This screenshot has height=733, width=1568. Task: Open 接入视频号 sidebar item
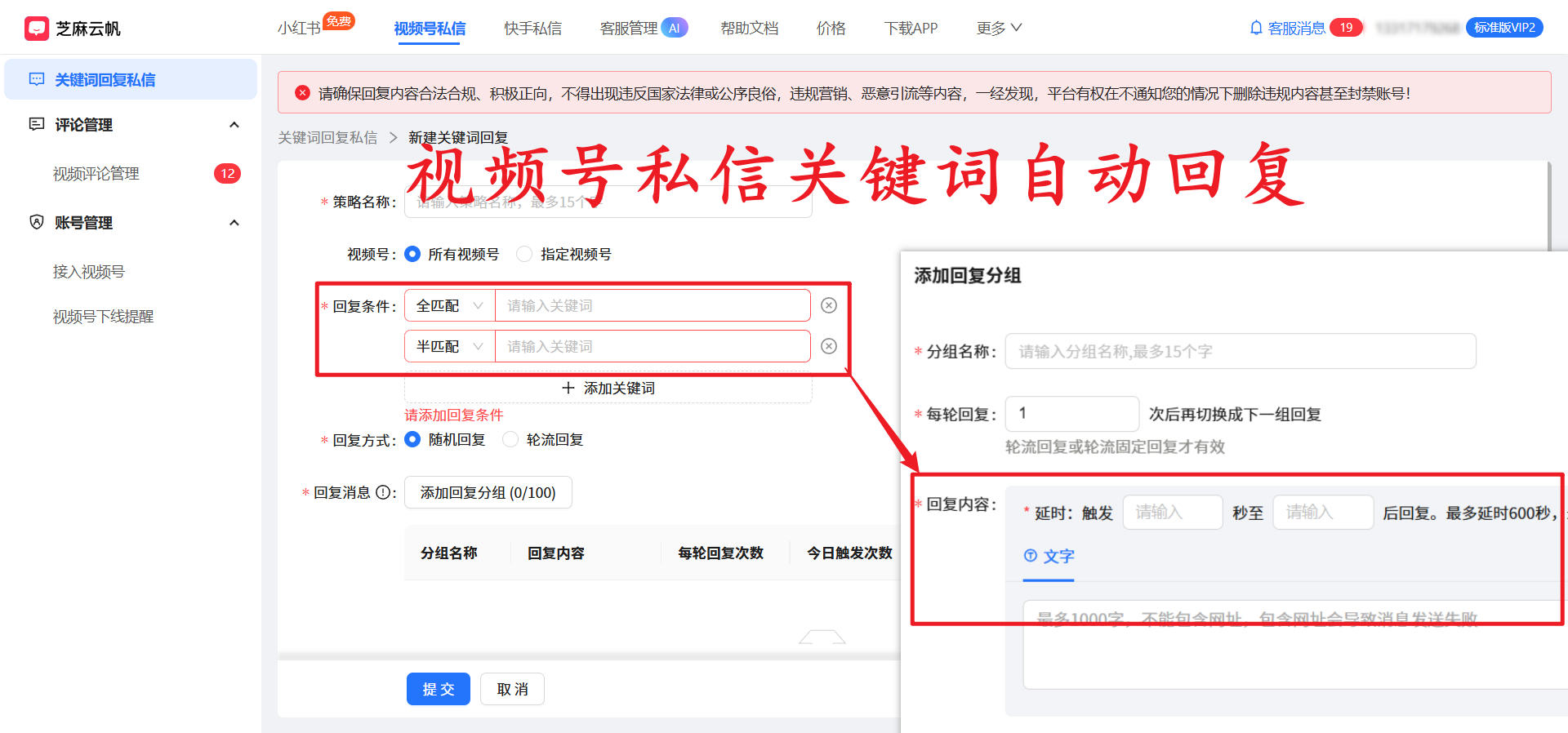89,271
